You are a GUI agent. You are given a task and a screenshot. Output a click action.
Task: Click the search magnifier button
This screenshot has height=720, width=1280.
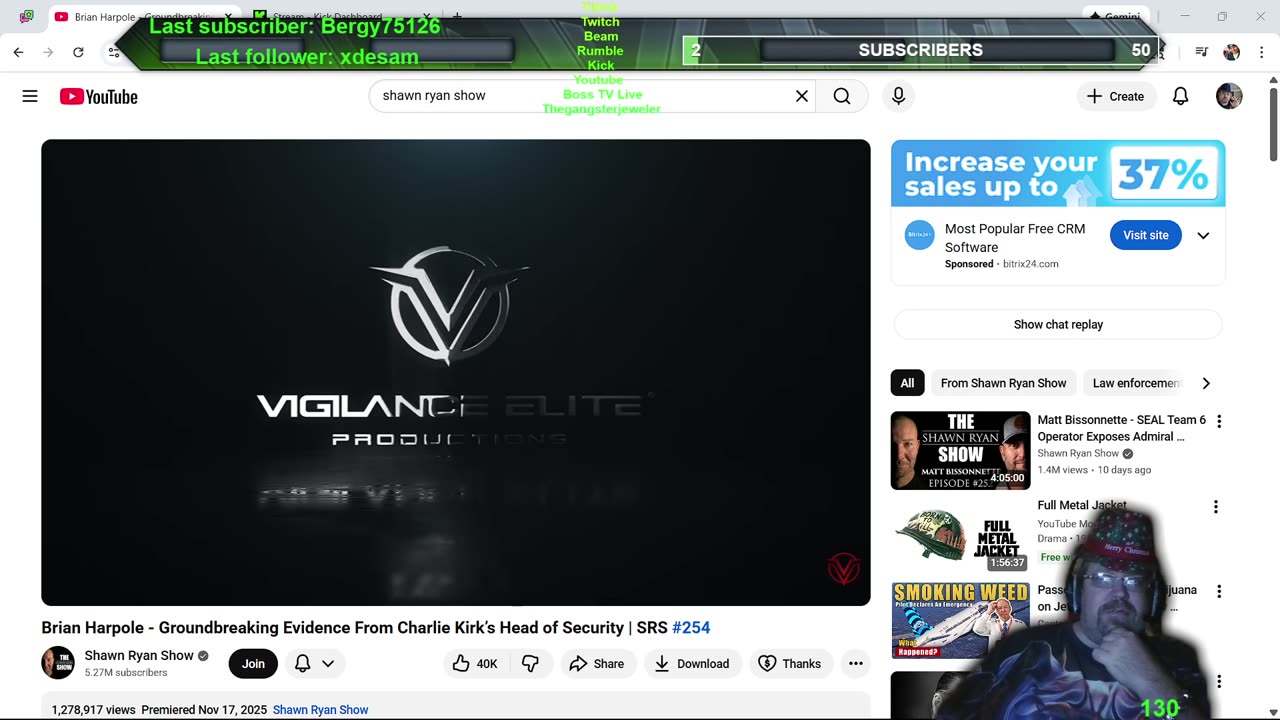pos(842,96)
